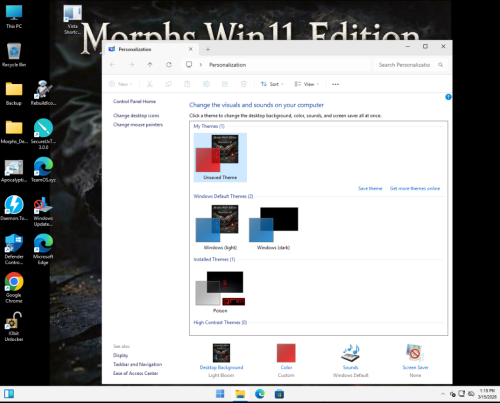
Task: Navigate up one level with up arrow
Action: 150,65
